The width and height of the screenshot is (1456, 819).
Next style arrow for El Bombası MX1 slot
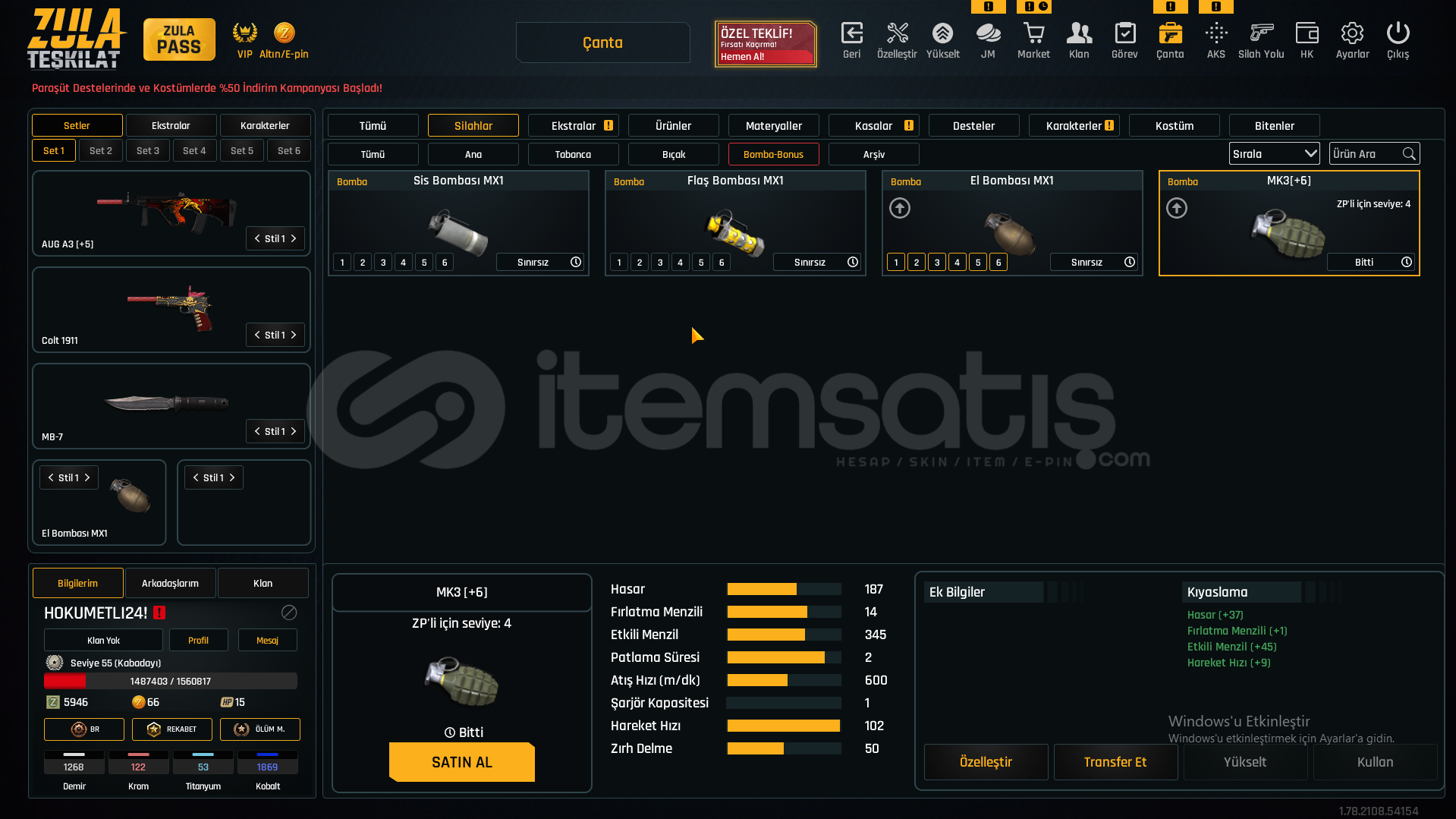pyautogui.click(x=87, y=477)
